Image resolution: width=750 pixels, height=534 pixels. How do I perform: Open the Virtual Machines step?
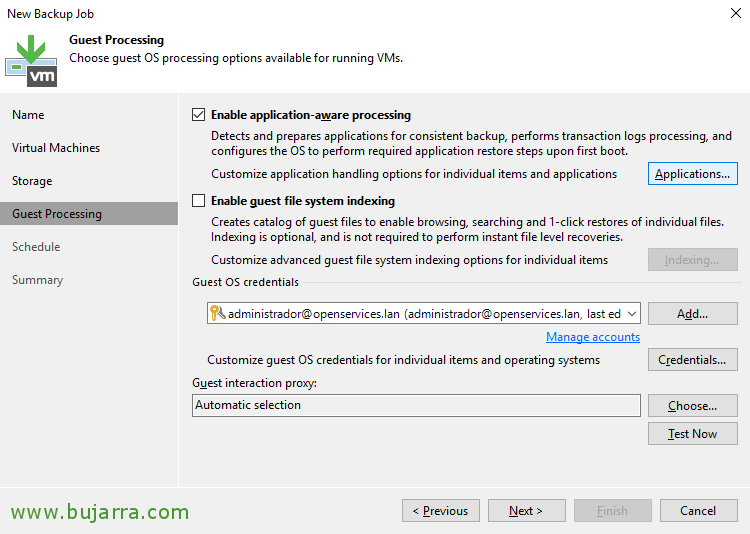click(x=56, y=148)
